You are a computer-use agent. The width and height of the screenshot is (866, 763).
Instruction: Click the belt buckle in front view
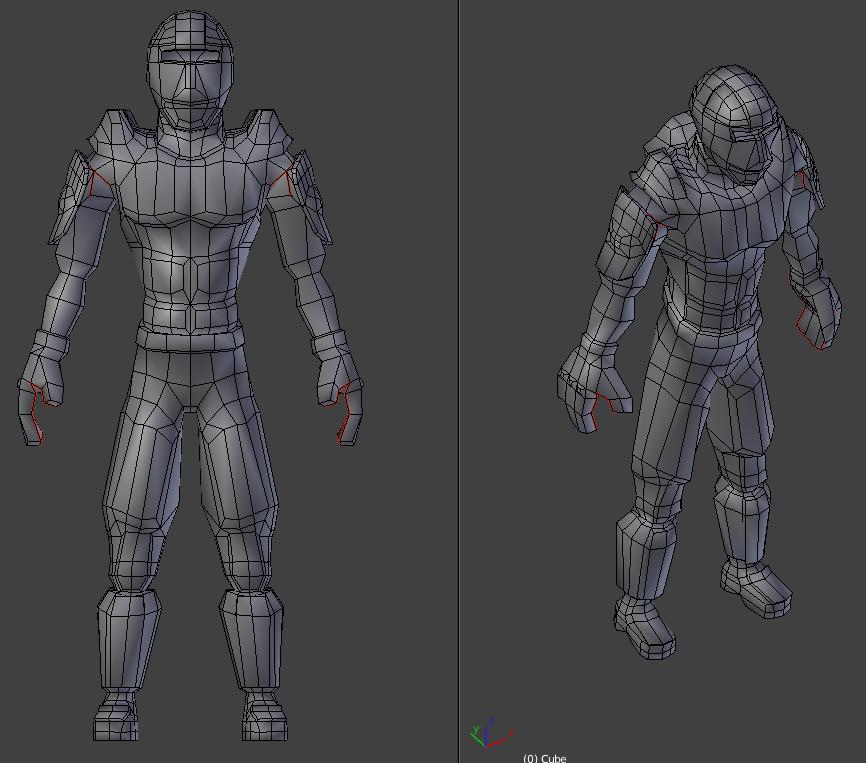191,321
